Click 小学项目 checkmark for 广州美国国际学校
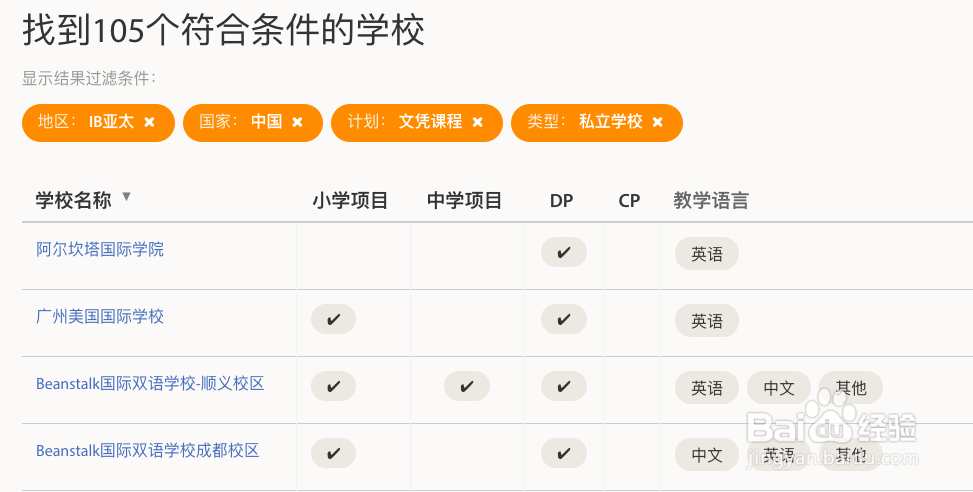This screenshot has height=492, width=973. tap(333, 320)
